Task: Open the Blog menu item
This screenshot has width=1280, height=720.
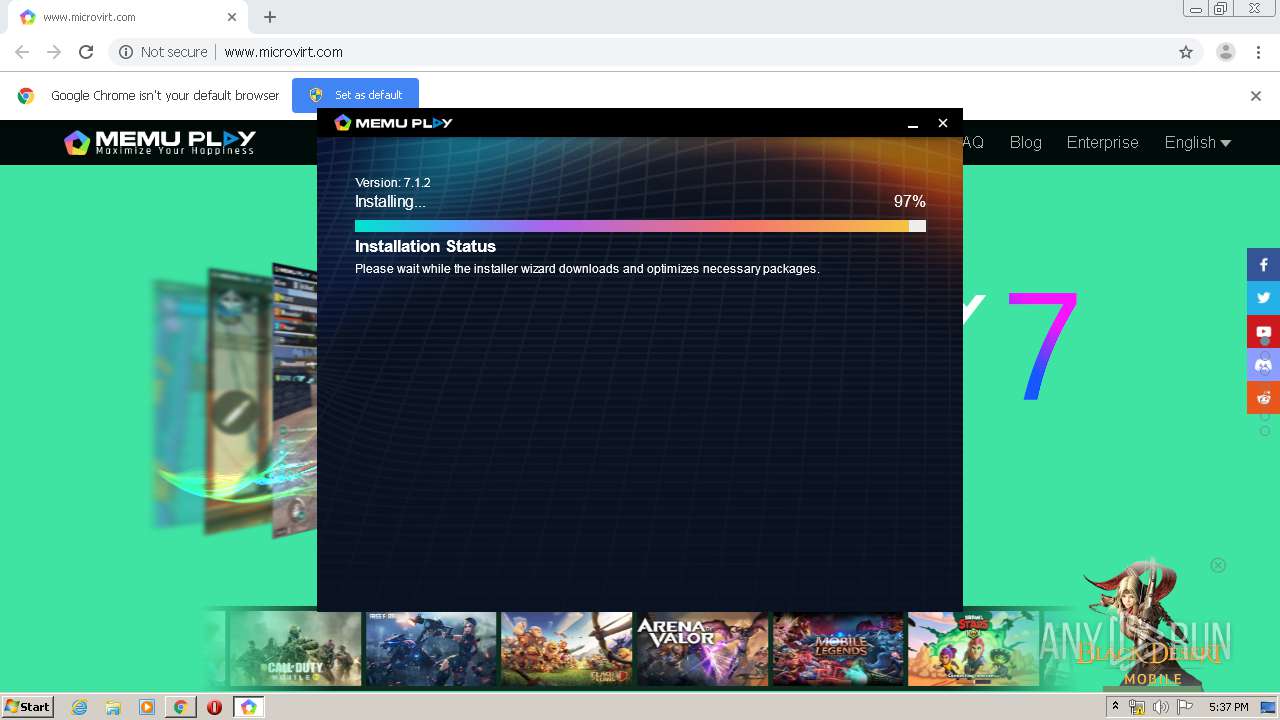Action: click(x=1025, y=142)
